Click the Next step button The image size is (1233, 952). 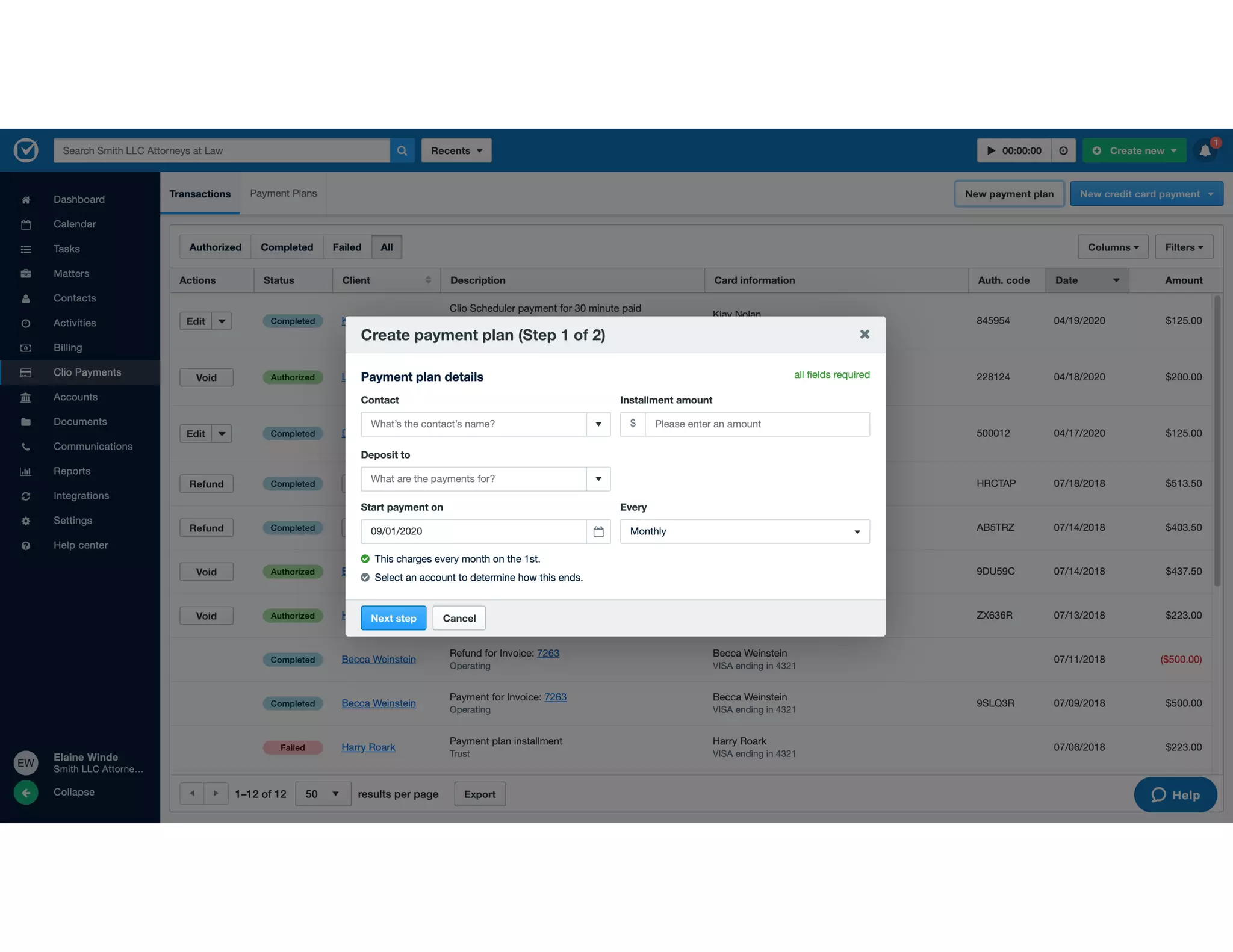(x=393, y=618)
